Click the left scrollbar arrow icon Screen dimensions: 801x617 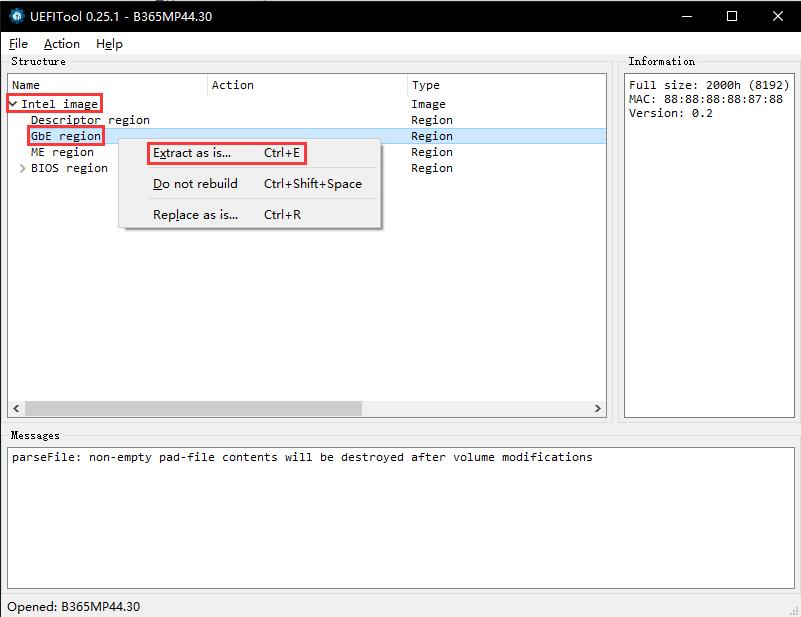[16, 408]
